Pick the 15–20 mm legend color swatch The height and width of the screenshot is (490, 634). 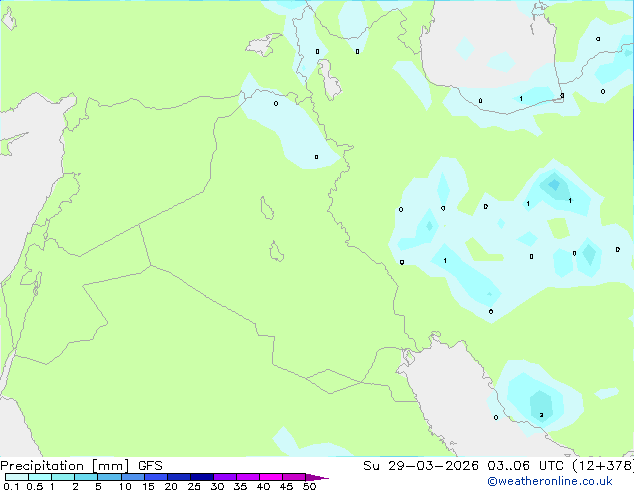coord(156,477)
